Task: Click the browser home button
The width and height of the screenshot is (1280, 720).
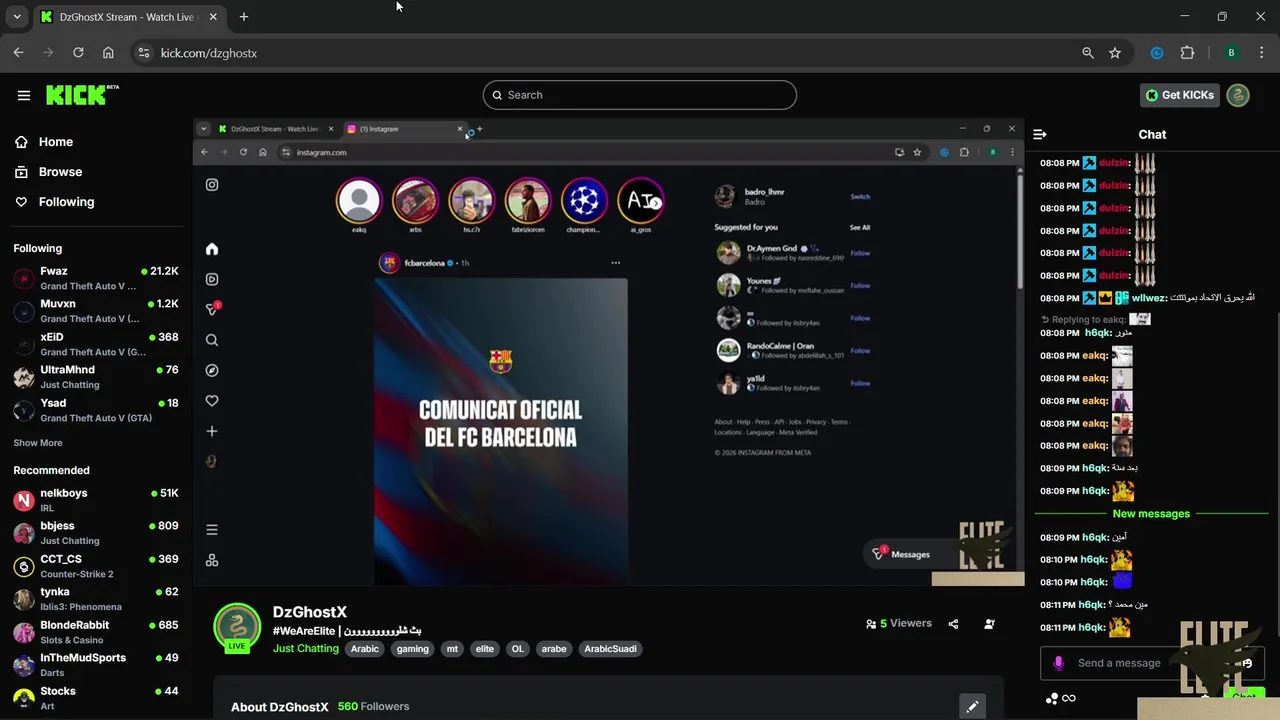Action: coord(108,53)
